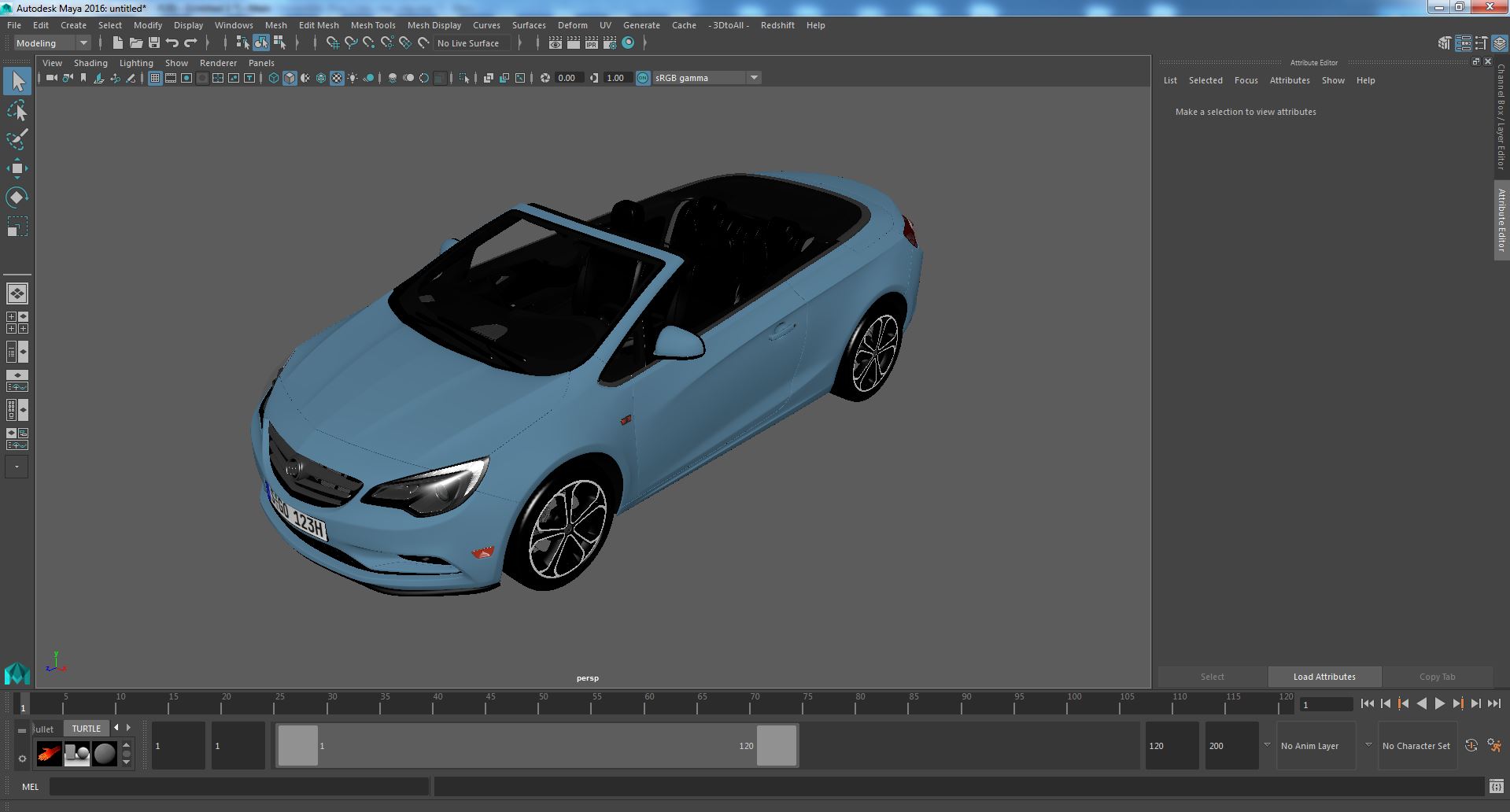The width and height of the screenshot is (1510, 812).
Task: Open shelf options menu icon
Action: [22, 758]
